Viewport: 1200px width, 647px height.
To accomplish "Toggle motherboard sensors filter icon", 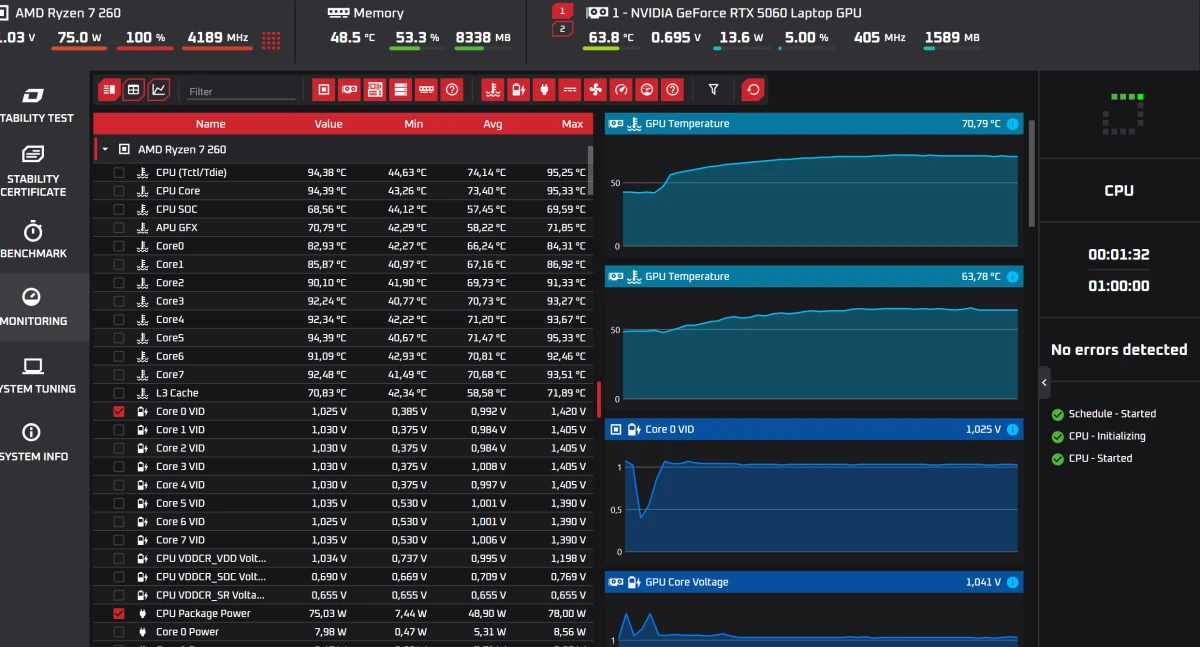I will pos(375,90).
